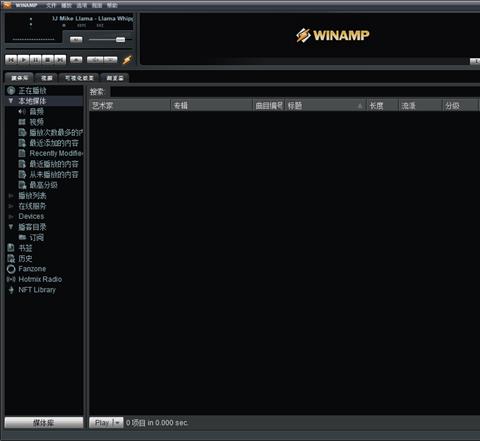This screenshot has width=480, height=441.
Task: Pause the current track
Action: (36, 60)
